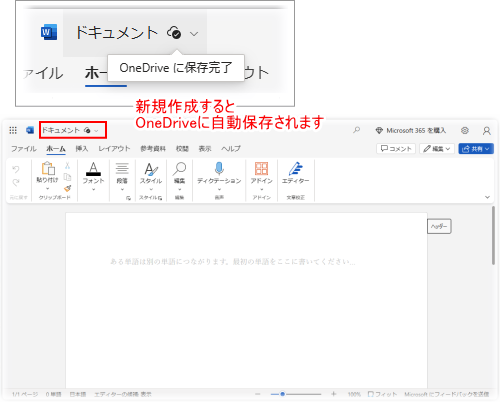Switch to the 参考資料 tab
Image resolution: width=500 pixels, height=402 pixels.
click(x=153, y=149)
